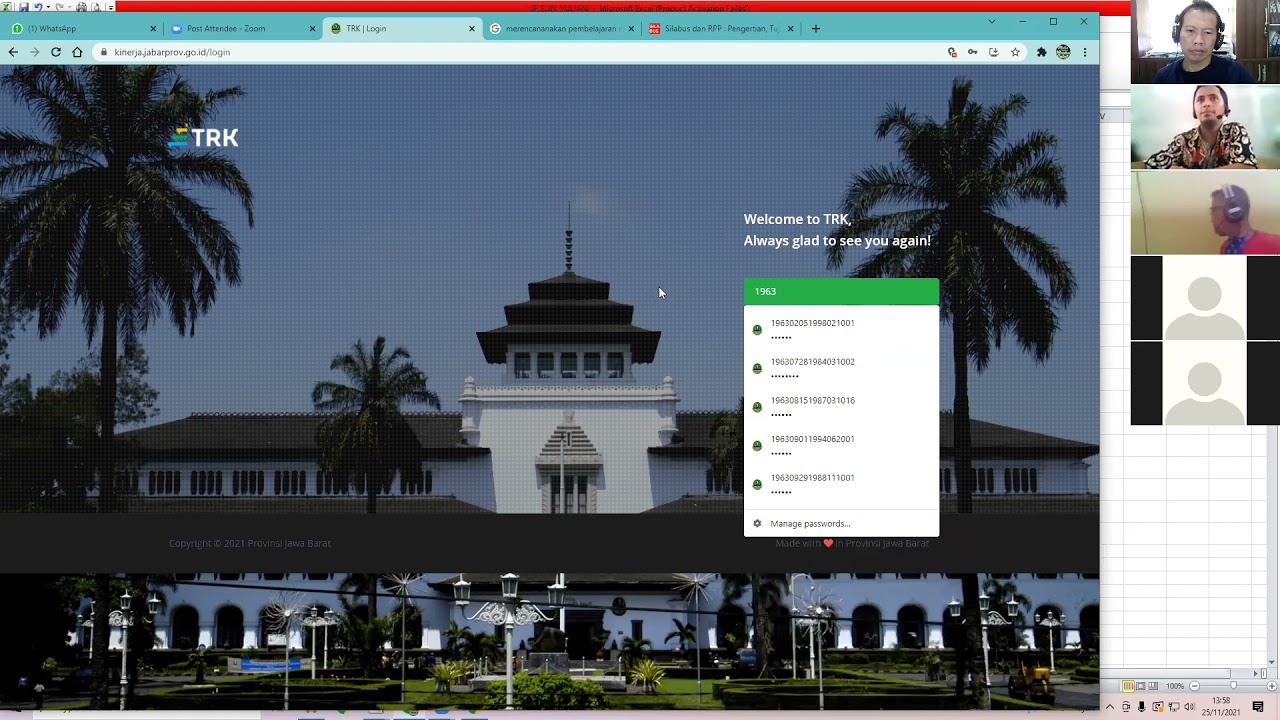Open a new browser tab

[815, 29]
